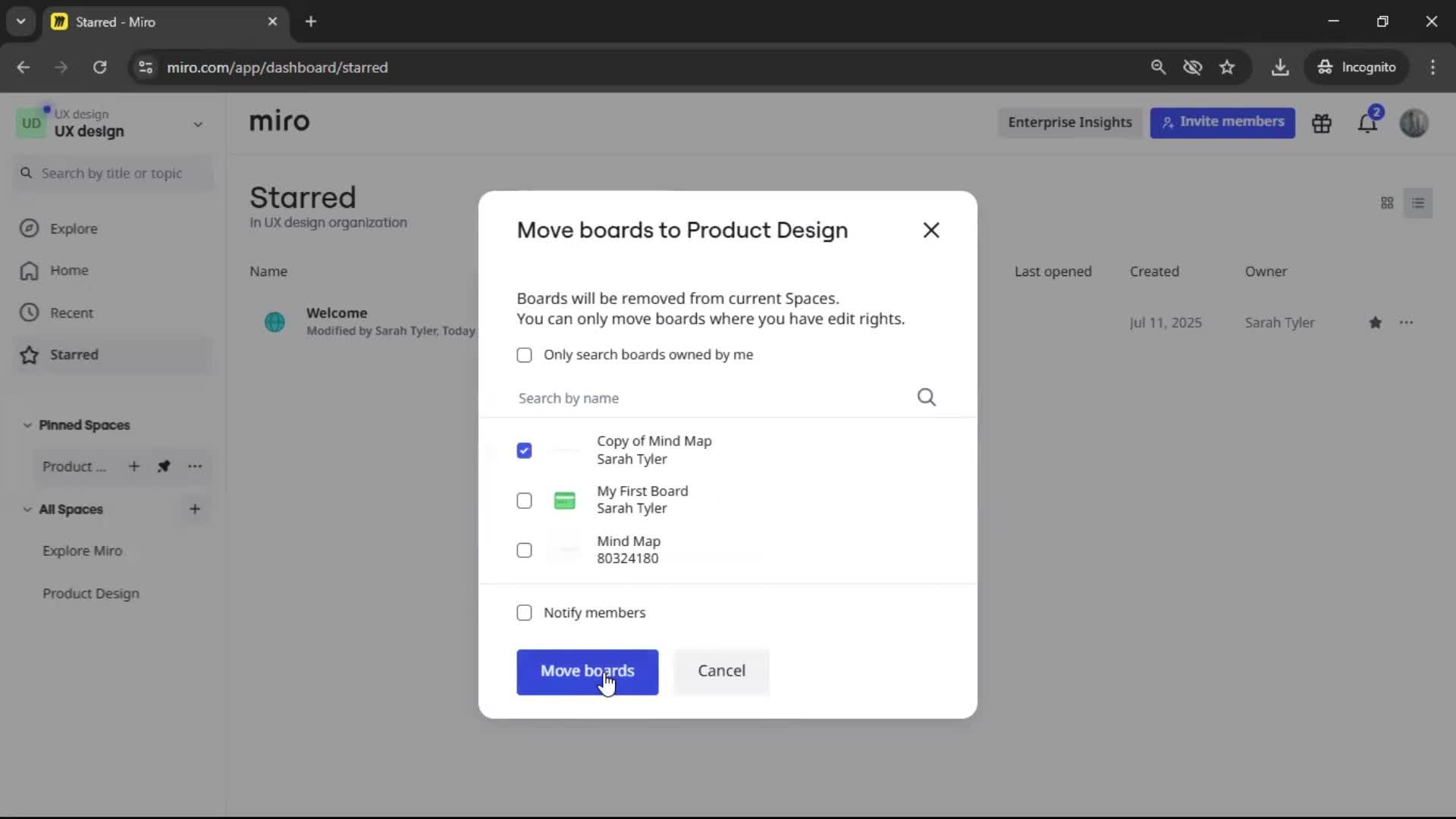1456x819 pixels.
Task: Click the browser address bar URL
Action: coord(277,67)
